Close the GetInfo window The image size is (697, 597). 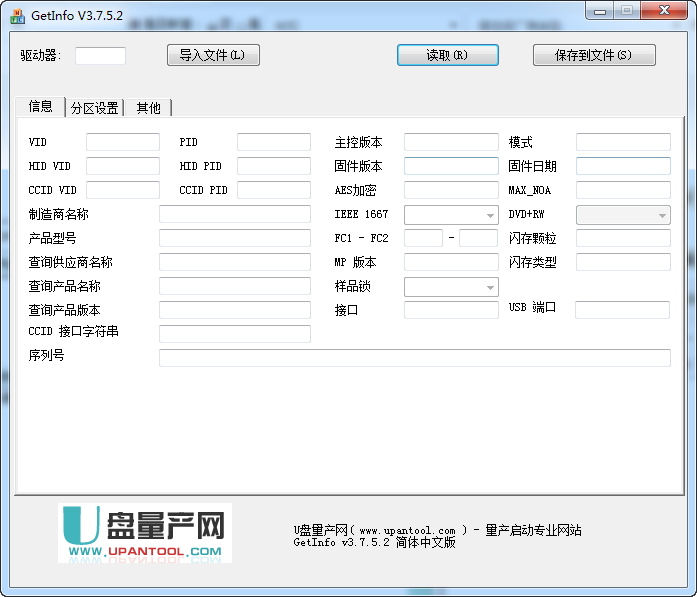coord(665,11)
